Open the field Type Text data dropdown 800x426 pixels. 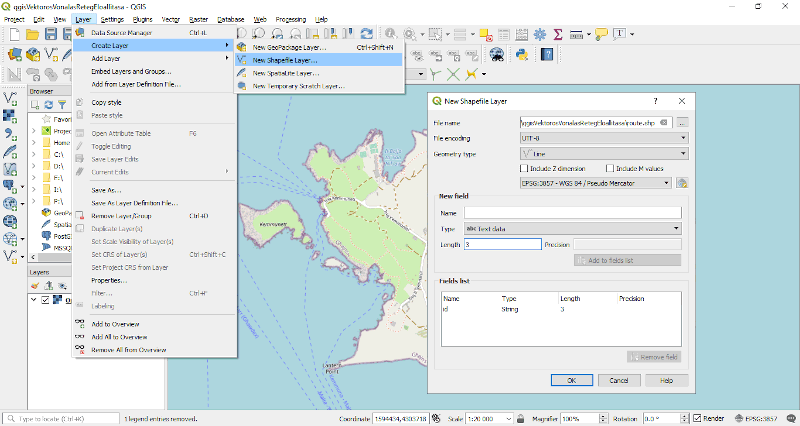572,229
